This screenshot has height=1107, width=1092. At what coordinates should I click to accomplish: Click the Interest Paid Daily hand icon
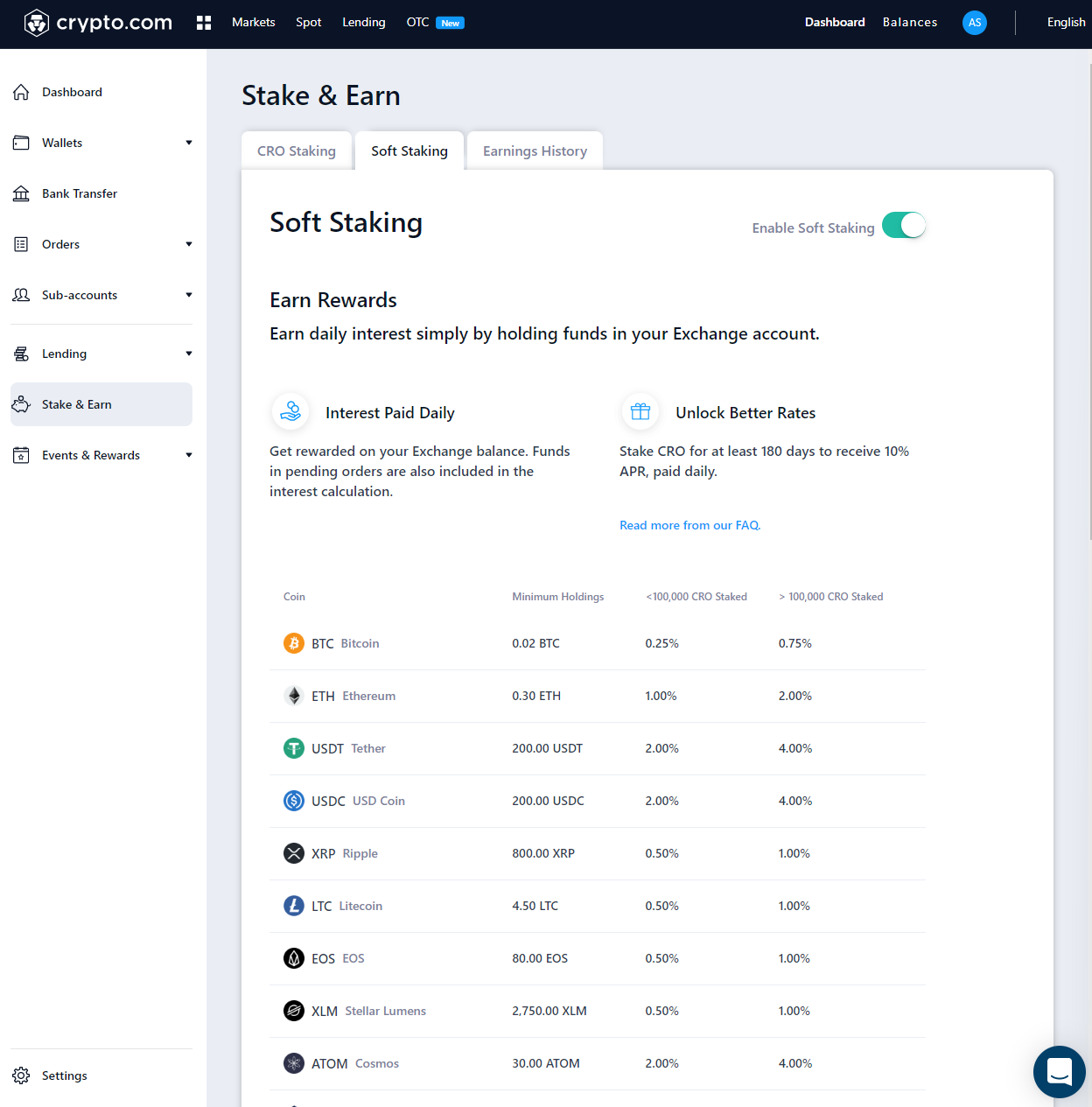290,411
